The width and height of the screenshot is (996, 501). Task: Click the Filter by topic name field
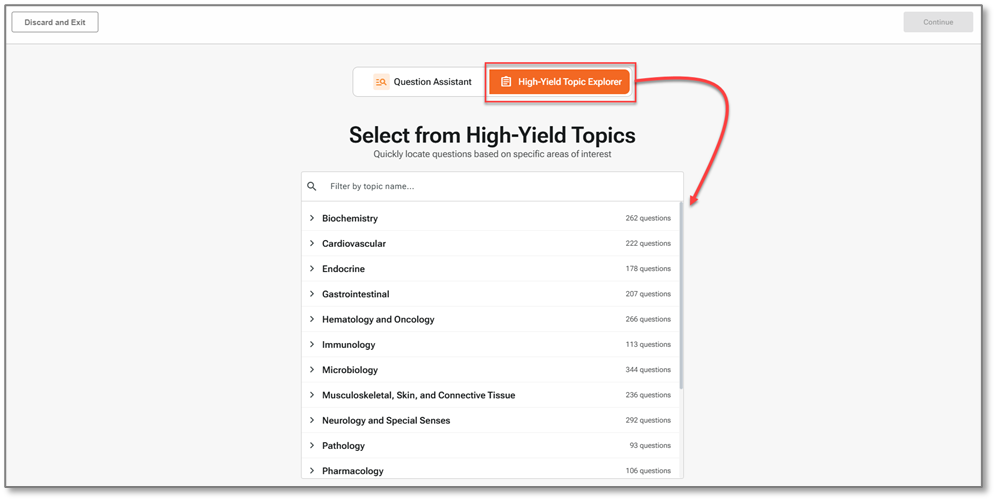(x=500, y=187)
